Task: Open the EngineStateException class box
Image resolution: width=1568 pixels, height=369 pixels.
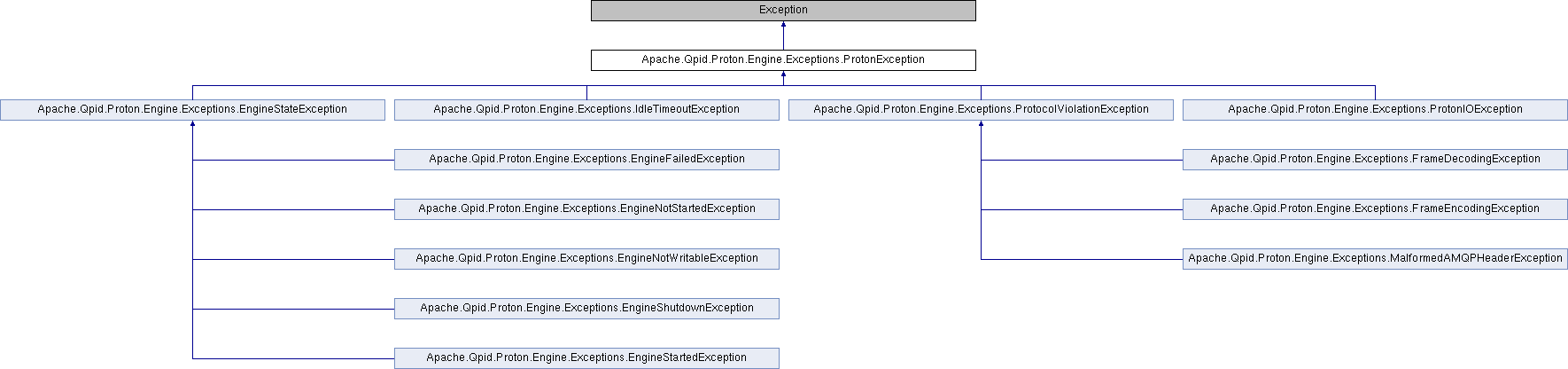Action: coord(192,110)
